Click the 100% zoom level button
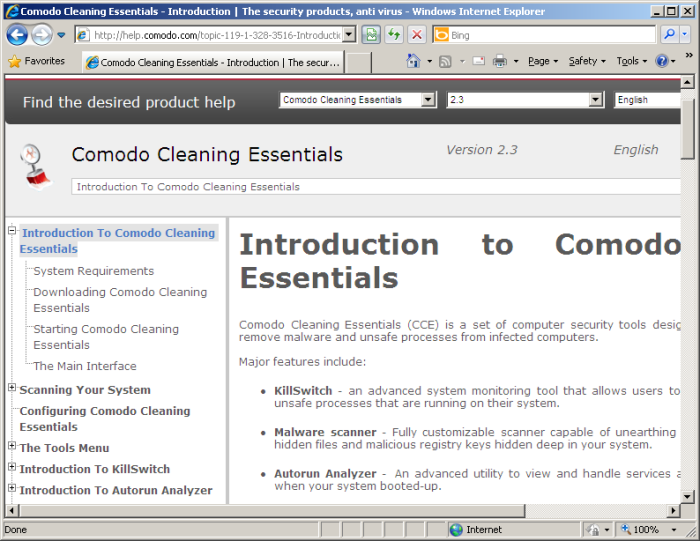The image size is (700, 541). point(640,530)
